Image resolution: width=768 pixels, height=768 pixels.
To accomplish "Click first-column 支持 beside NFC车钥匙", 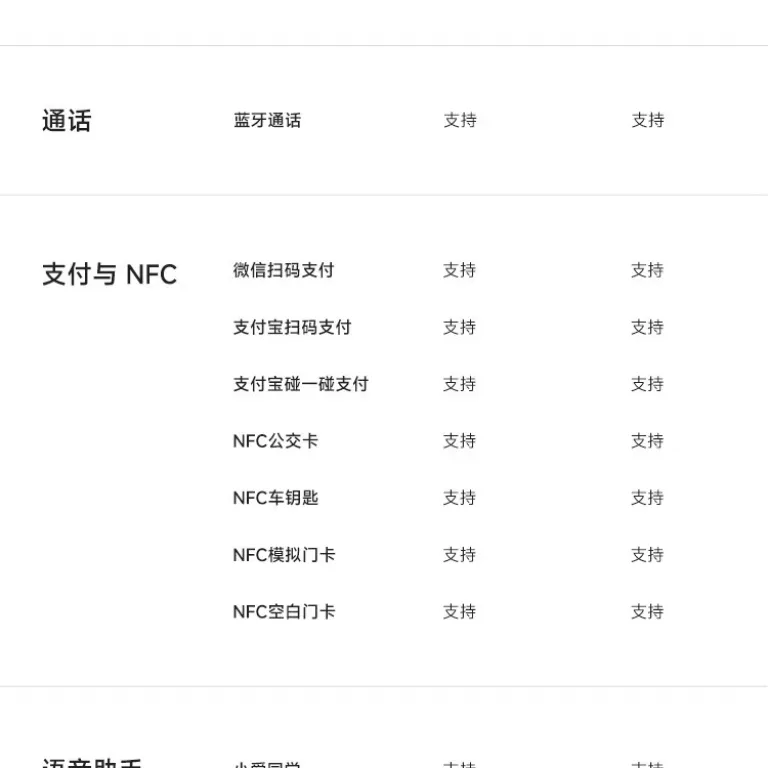I will coord(459,498).
